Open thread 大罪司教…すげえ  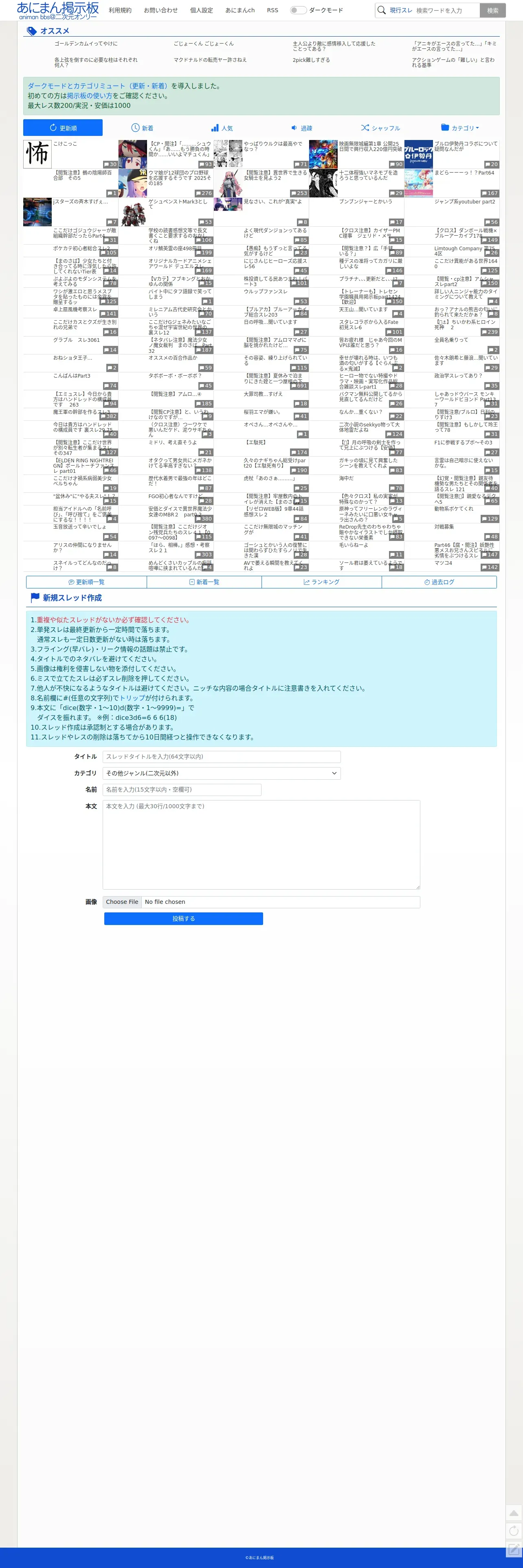click(x=263, y=394)
